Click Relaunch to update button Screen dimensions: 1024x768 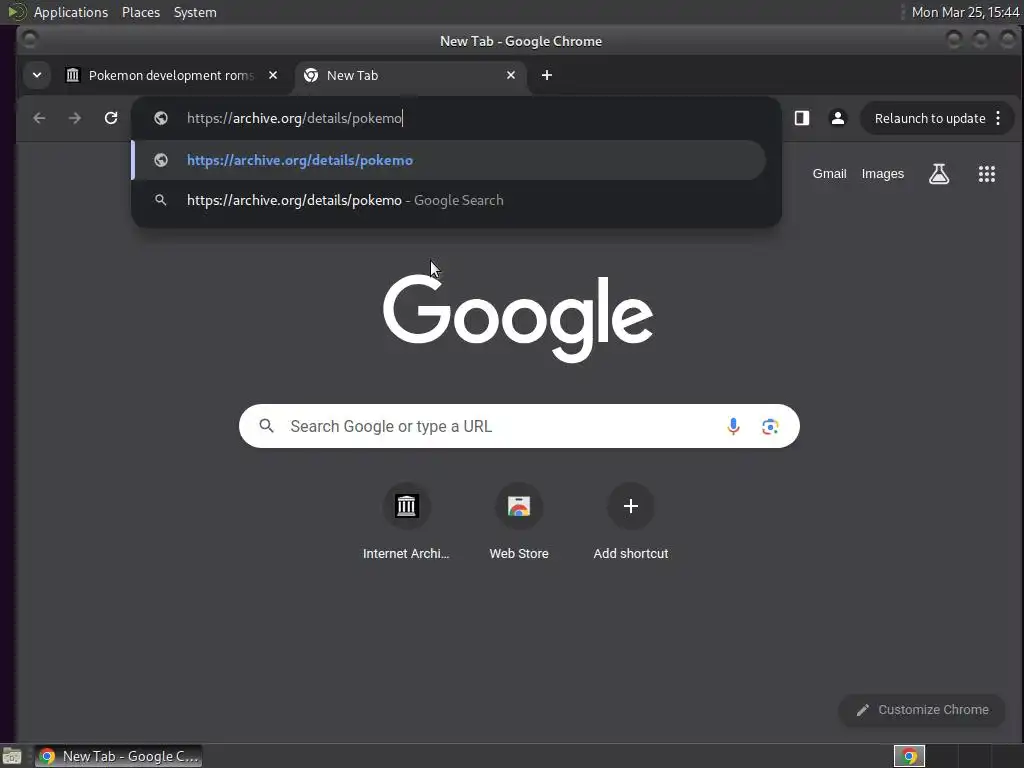[x=930, y=118]
